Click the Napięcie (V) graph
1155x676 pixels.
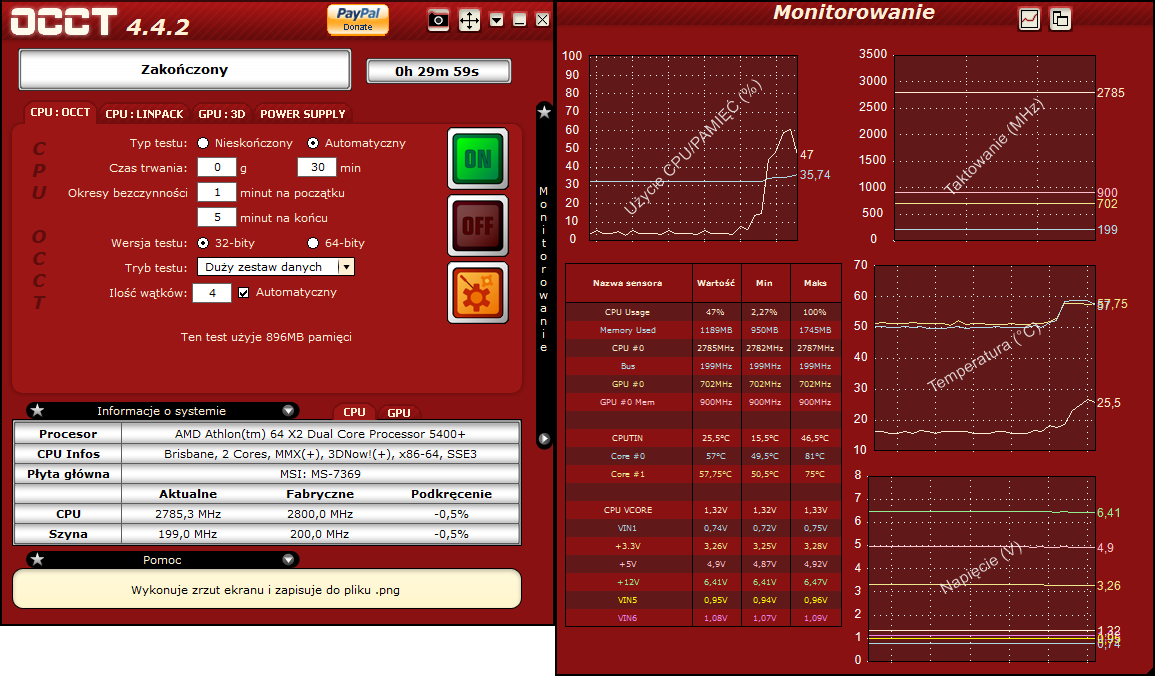981,568
